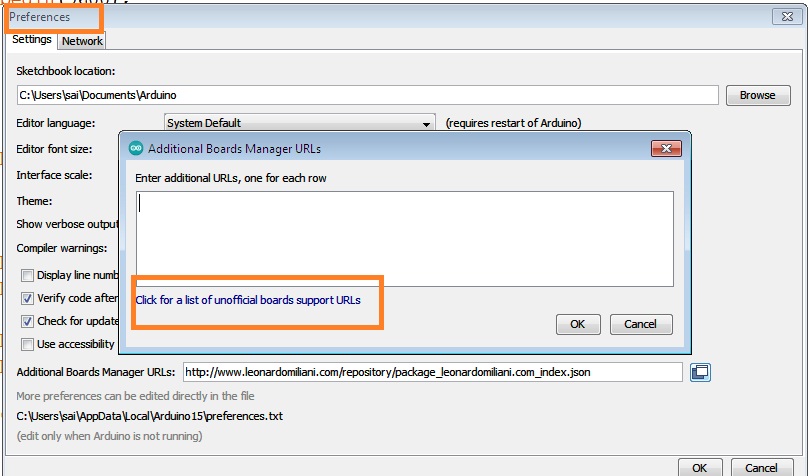Focus the Sketchbook location path field

(x=367, y=95)
